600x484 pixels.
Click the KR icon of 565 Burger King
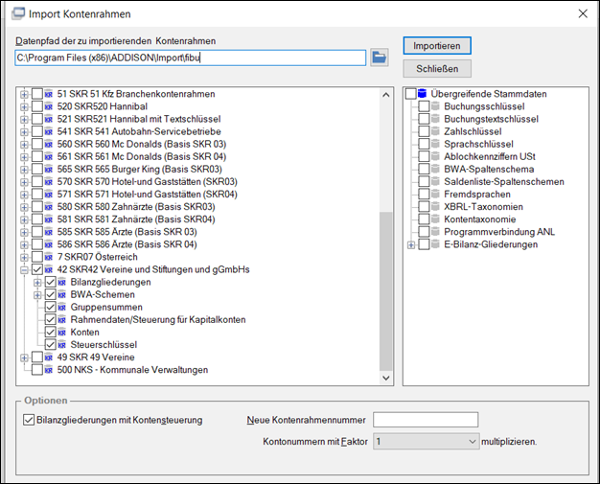point(49,169)
